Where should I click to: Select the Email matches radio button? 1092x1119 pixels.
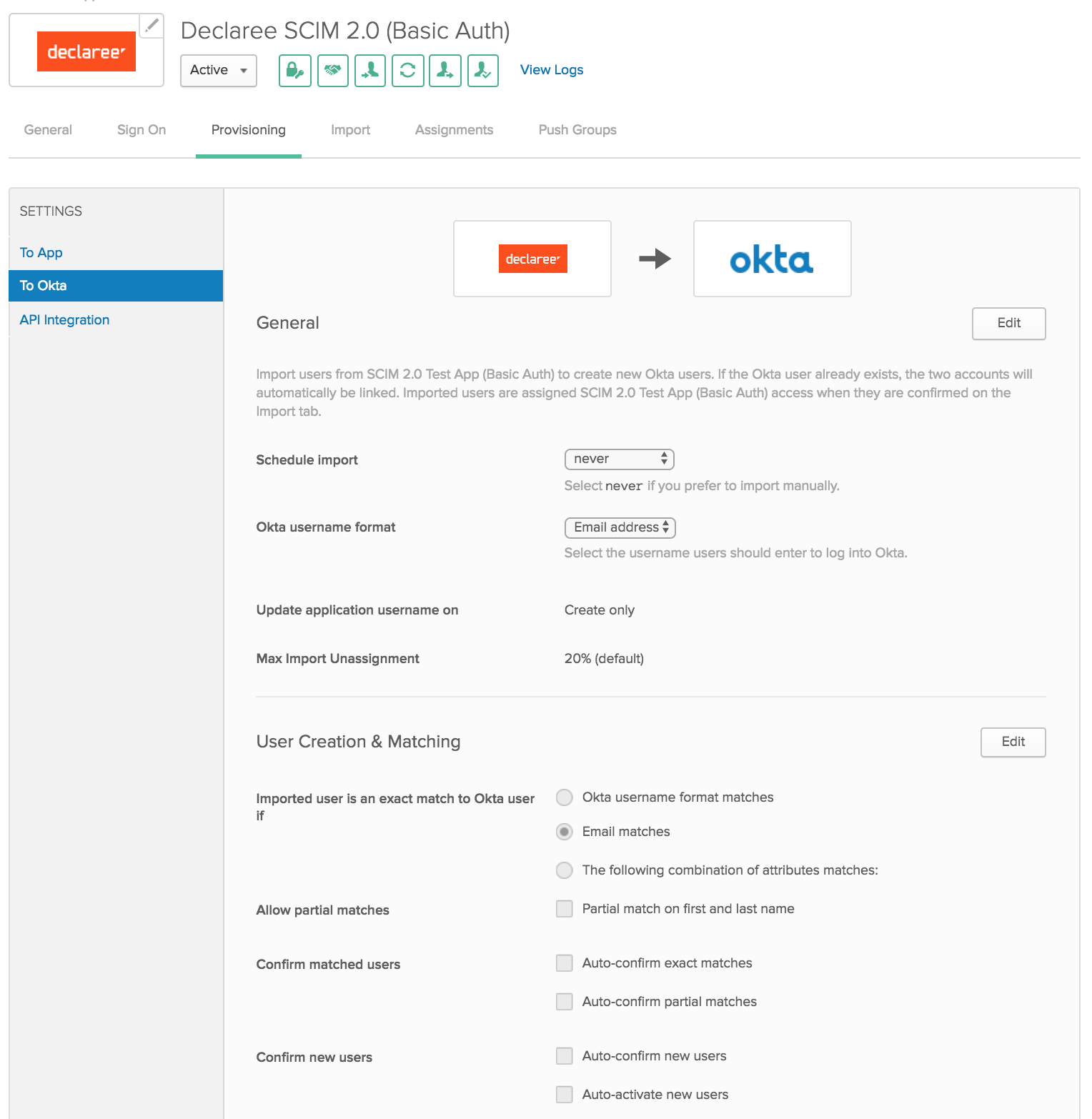coord(565,832)
